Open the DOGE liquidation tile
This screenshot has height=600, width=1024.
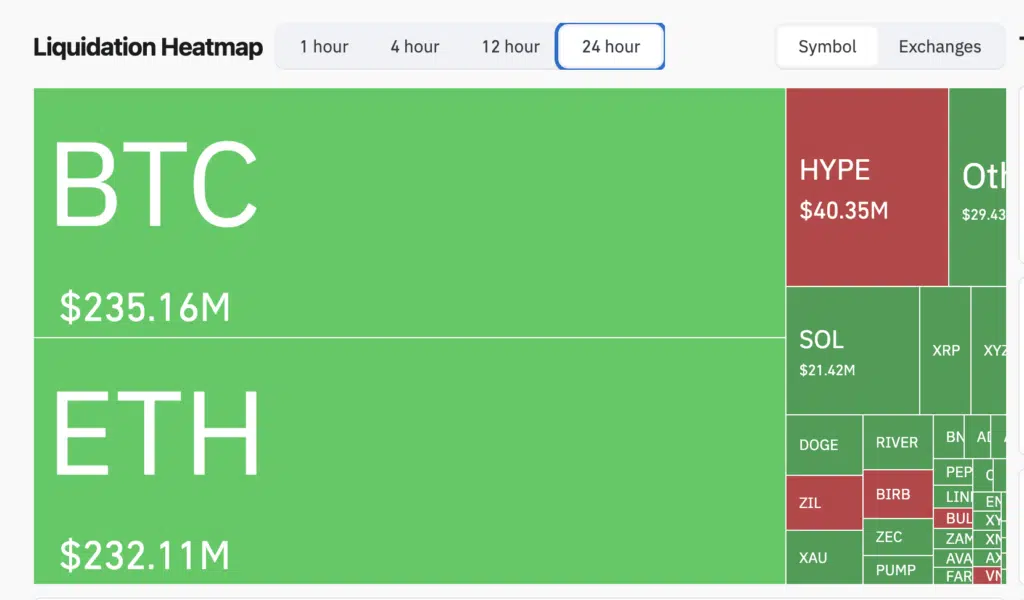click(x=823, y=443)
